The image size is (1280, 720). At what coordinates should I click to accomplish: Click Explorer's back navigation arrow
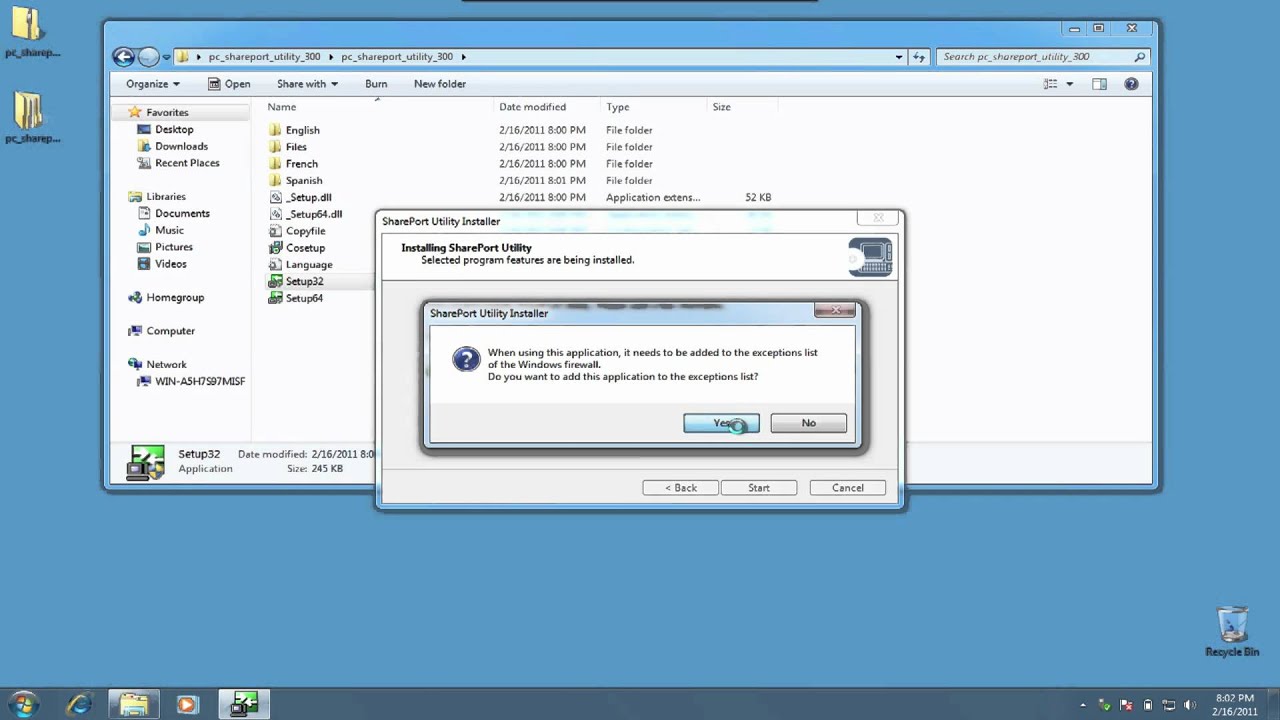coord(124,57)
